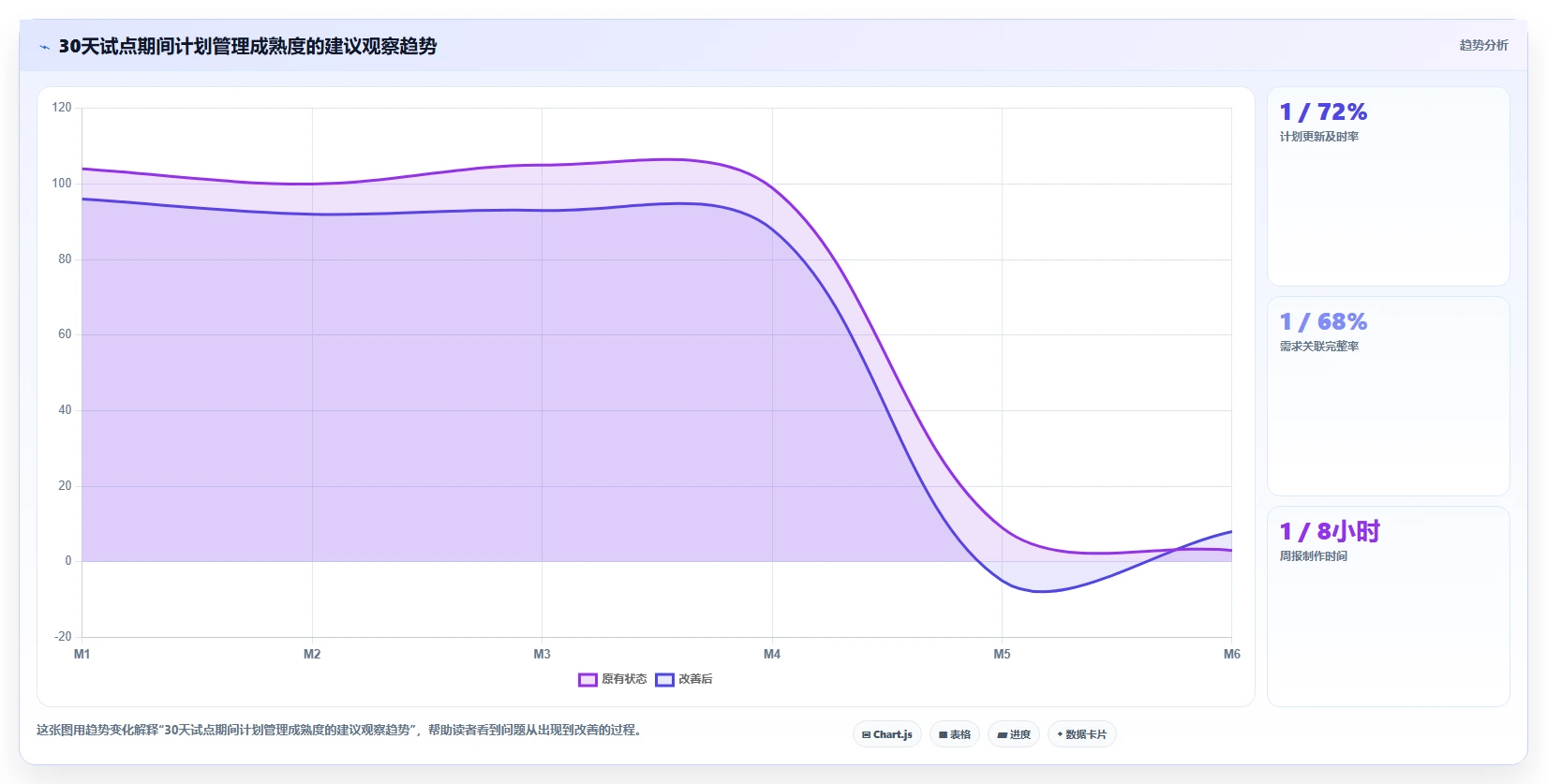Select the Chart.js tag chip
Viewport: 1547px width, 784px height.
(x=887, y=734)
